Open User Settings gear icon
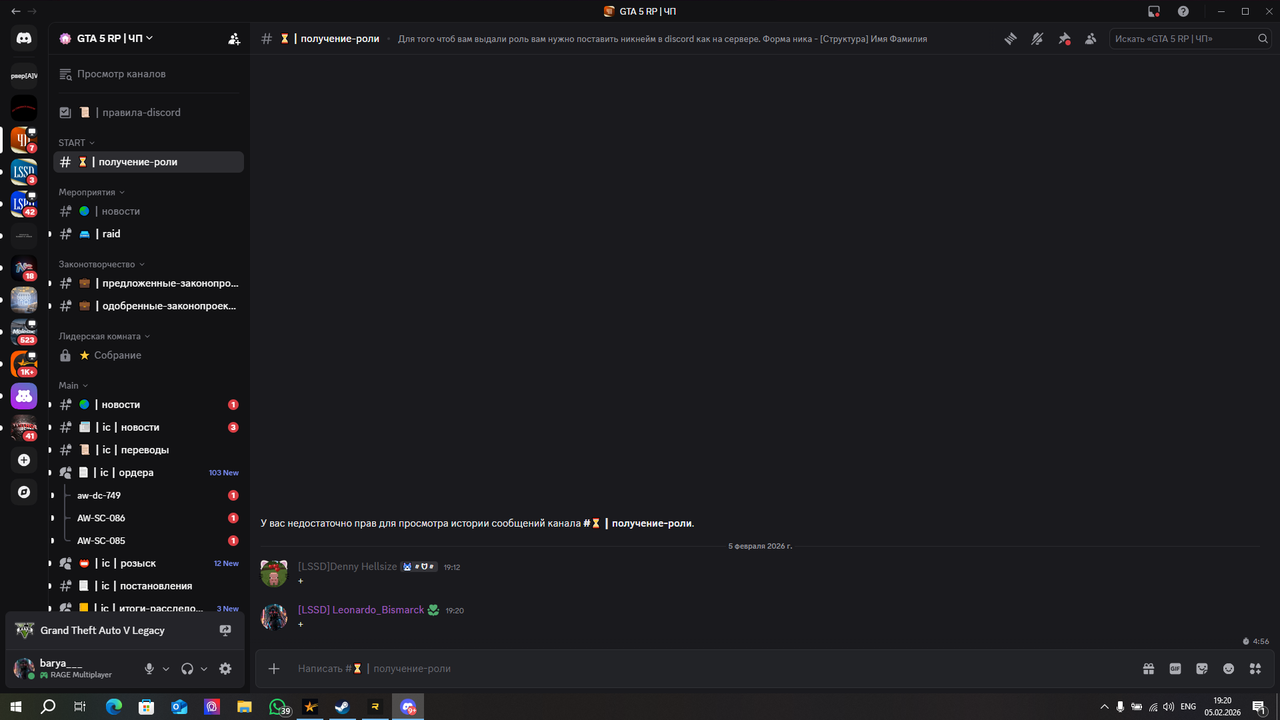 click(x=225, y=669)
